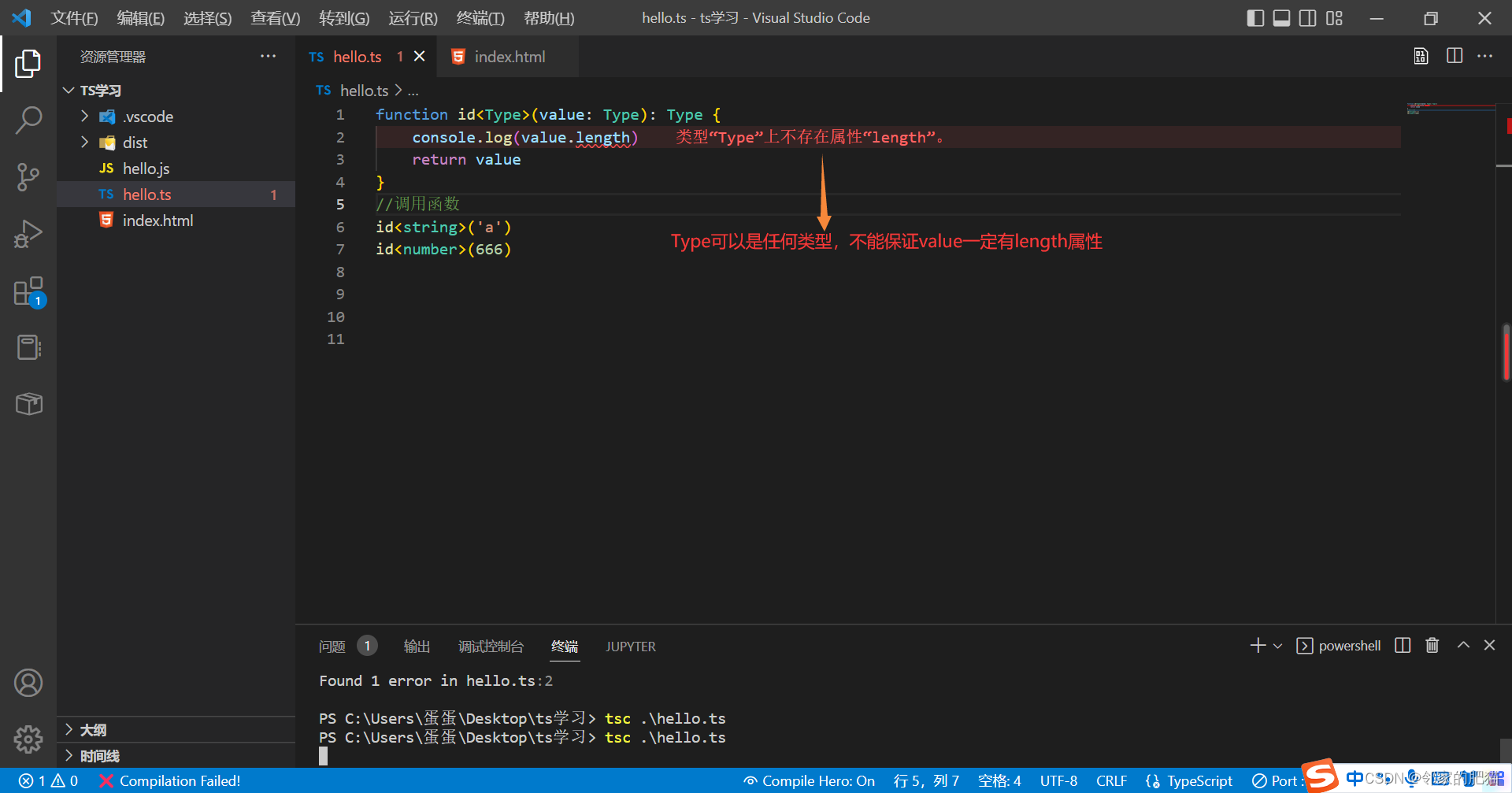Click 行 5, 列 7 cursor position
The width and height of the screenshot is (1512, 793).
[x=926, y=780]
